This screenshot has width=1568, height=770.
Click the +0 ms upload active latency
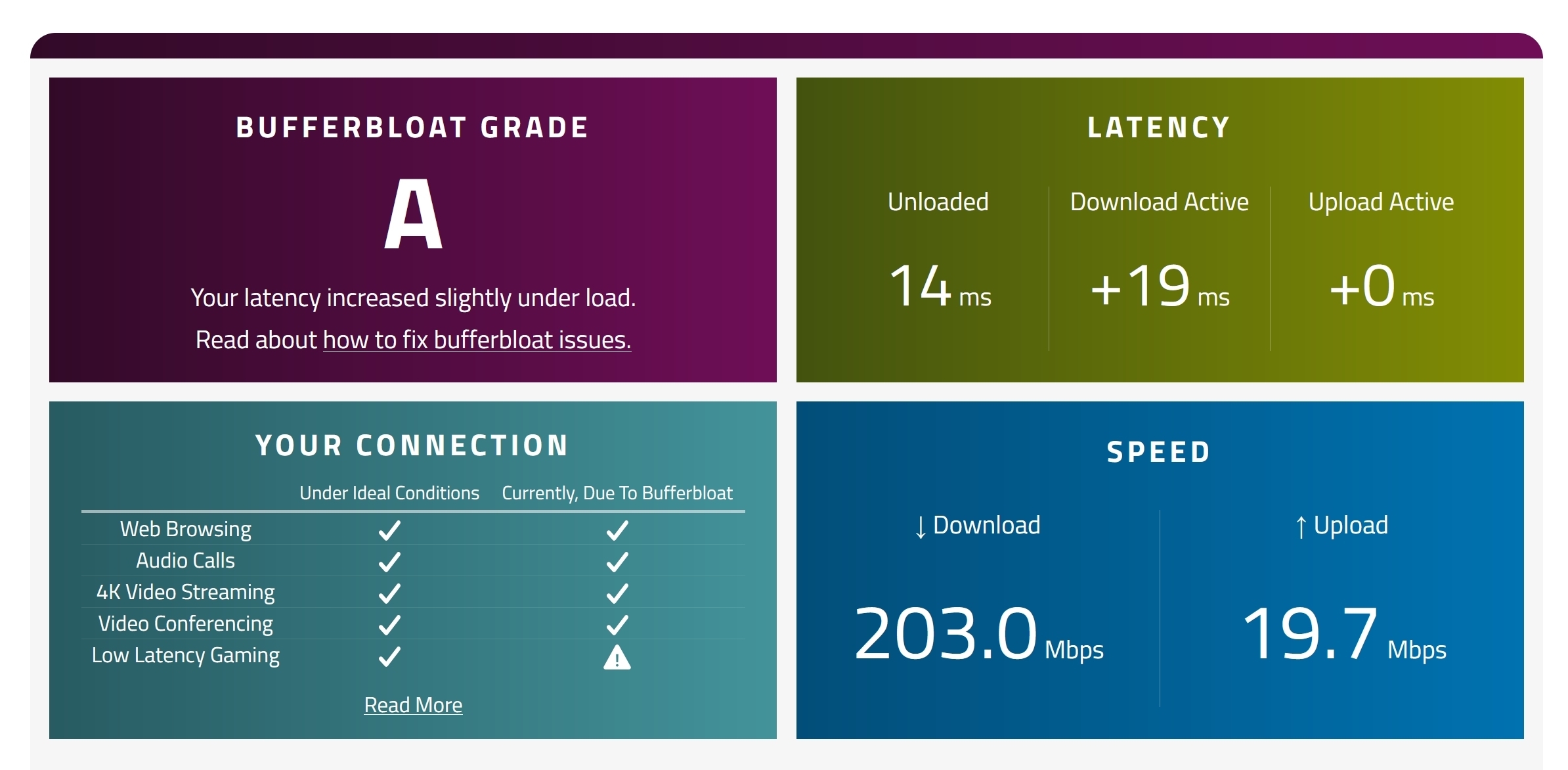(x=1382, y=286)
